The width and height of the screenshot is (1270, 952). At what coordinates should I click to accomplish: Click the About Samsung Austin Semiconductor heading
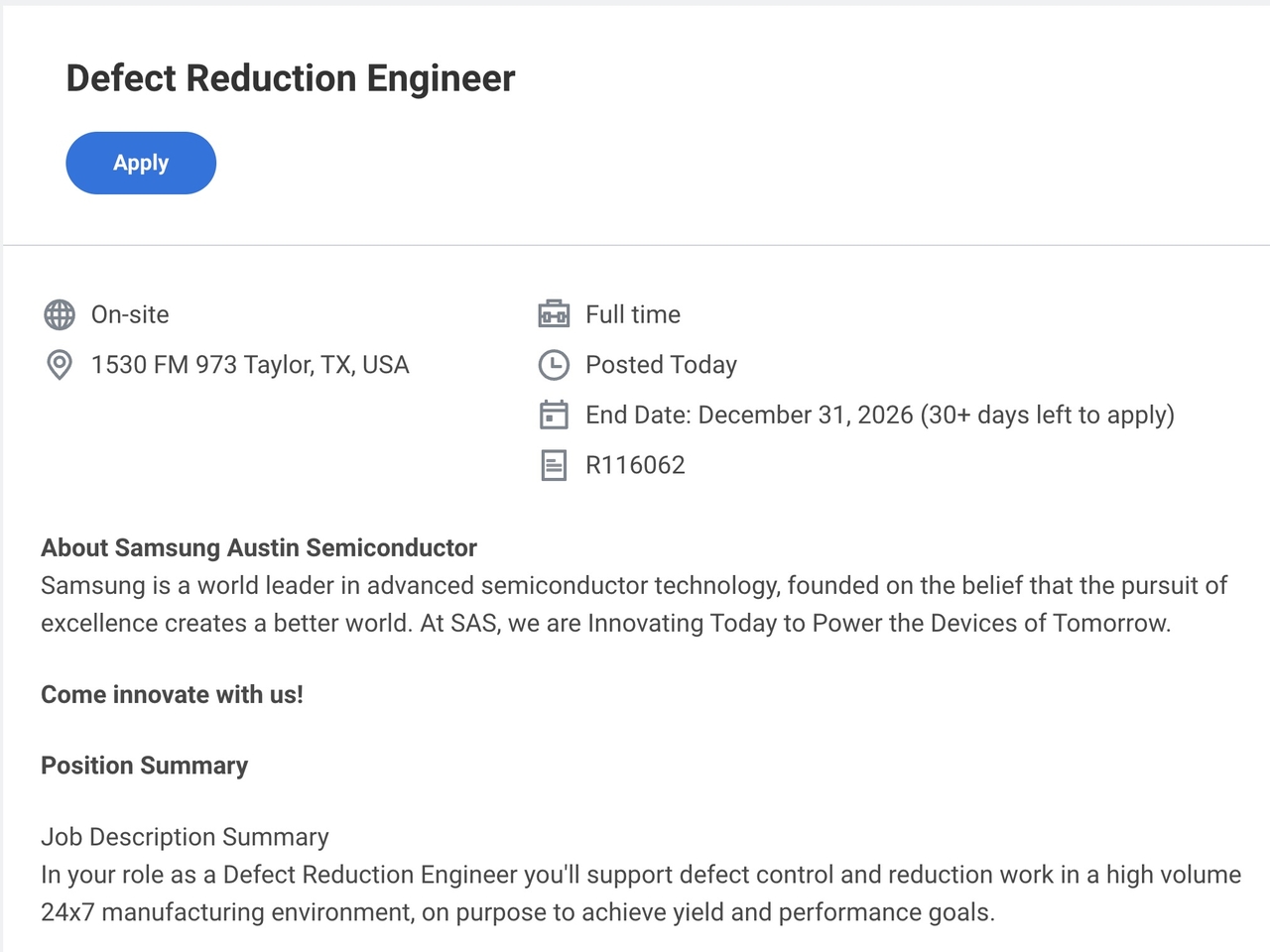point(259,547)
